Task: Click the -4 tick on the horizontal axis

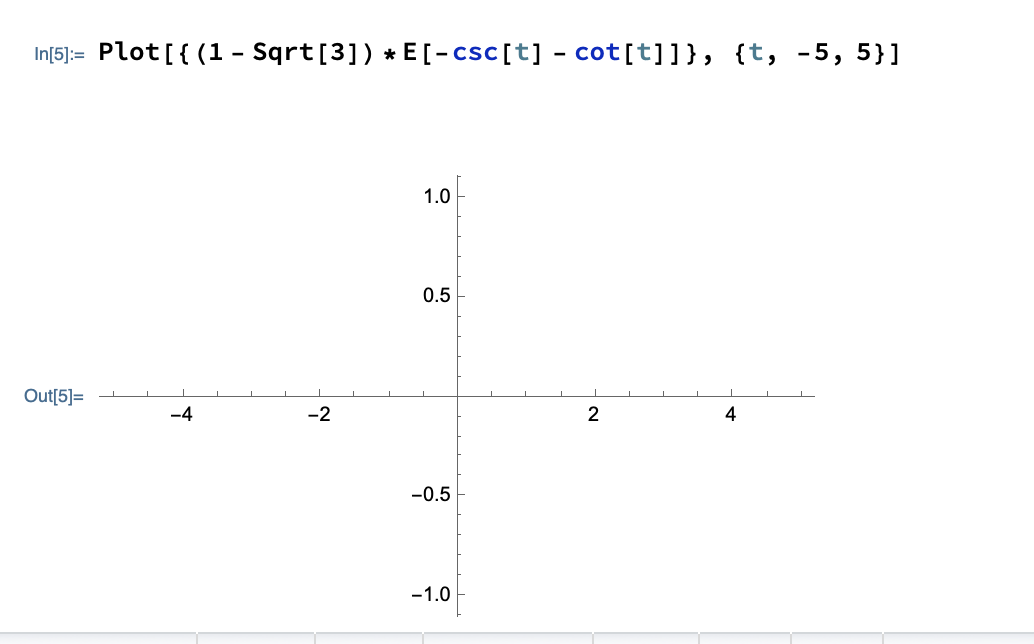Action: pyautogui.click(x=182, y=415)
